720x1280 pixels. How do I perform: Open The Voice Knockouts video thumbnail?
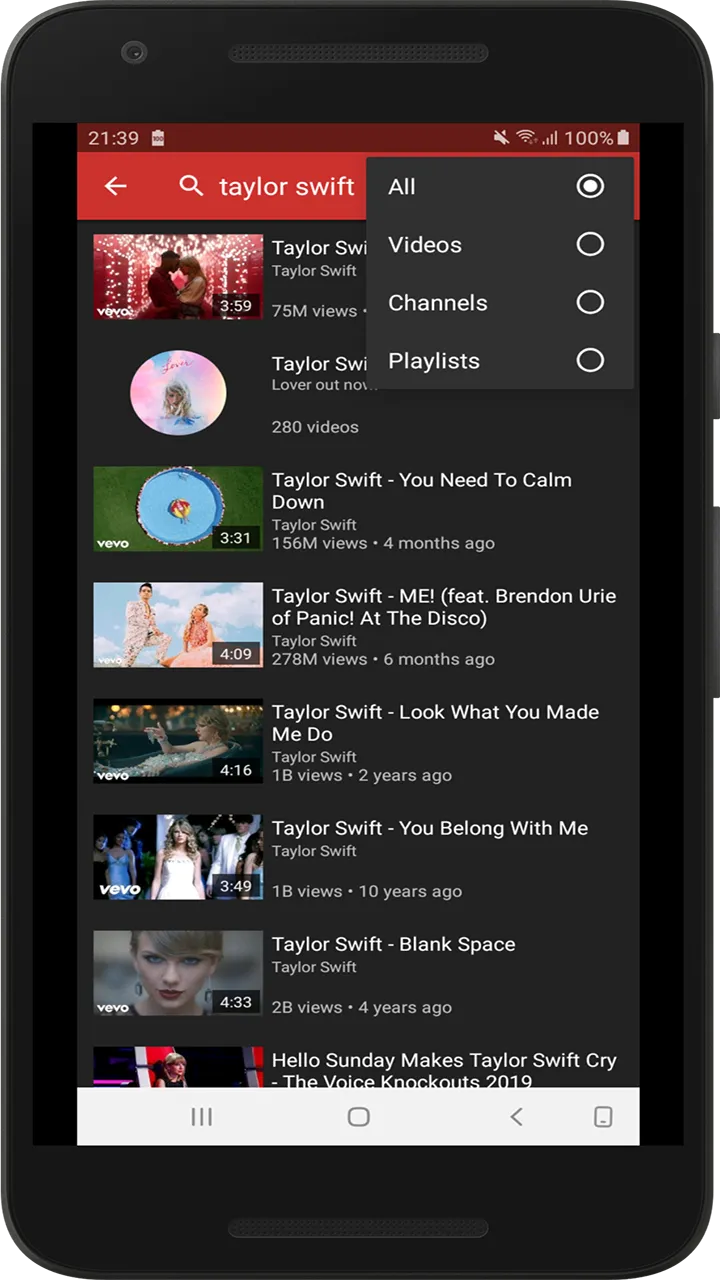[178, 1067]
